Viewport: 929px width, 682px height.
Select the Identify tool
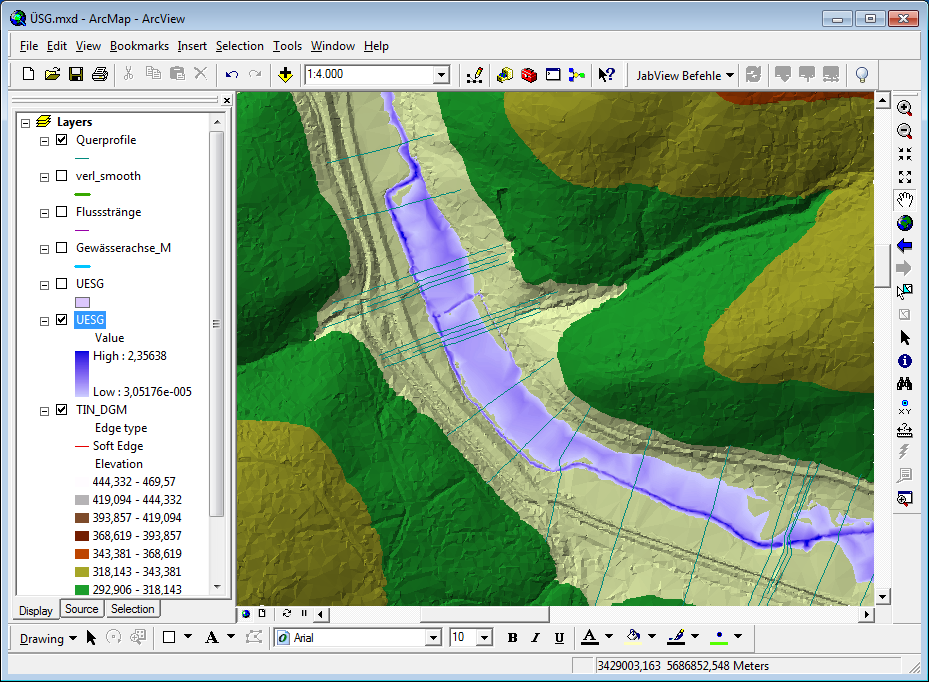tap(905, 361)
